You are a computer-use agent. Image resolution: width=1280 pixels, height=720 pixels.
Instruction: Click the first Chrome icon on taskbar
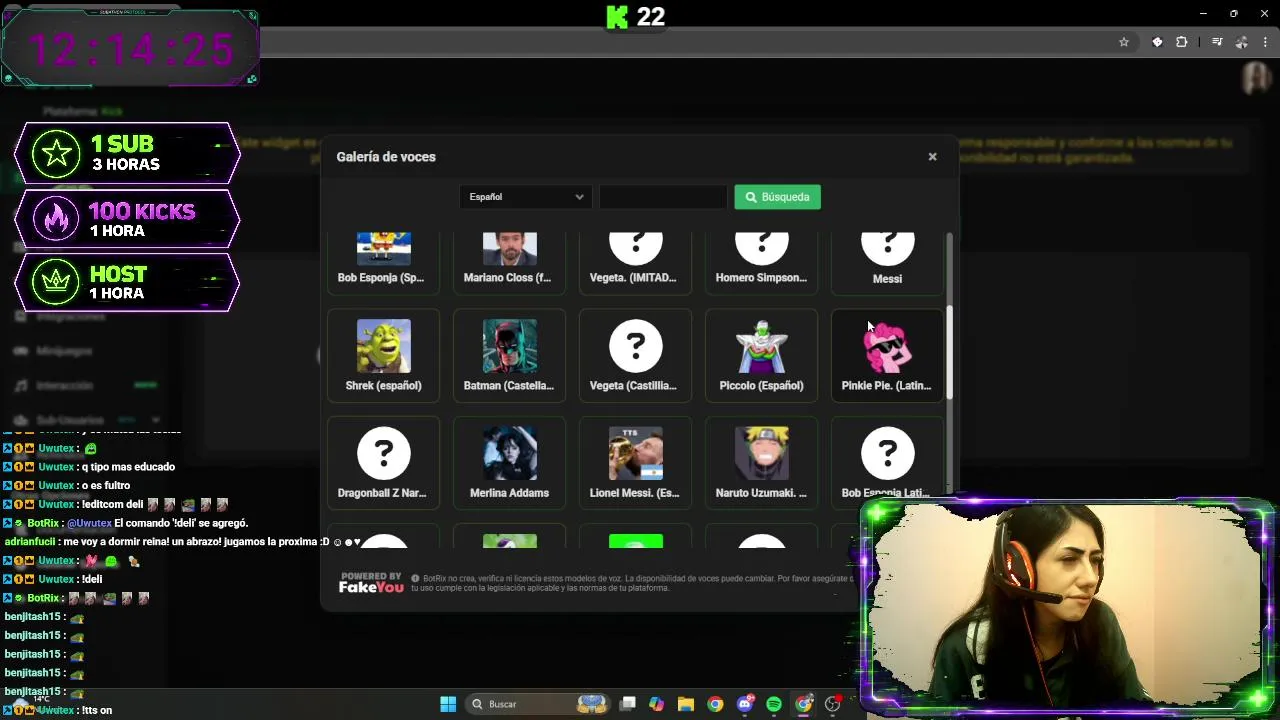click(x=715, y=704)
